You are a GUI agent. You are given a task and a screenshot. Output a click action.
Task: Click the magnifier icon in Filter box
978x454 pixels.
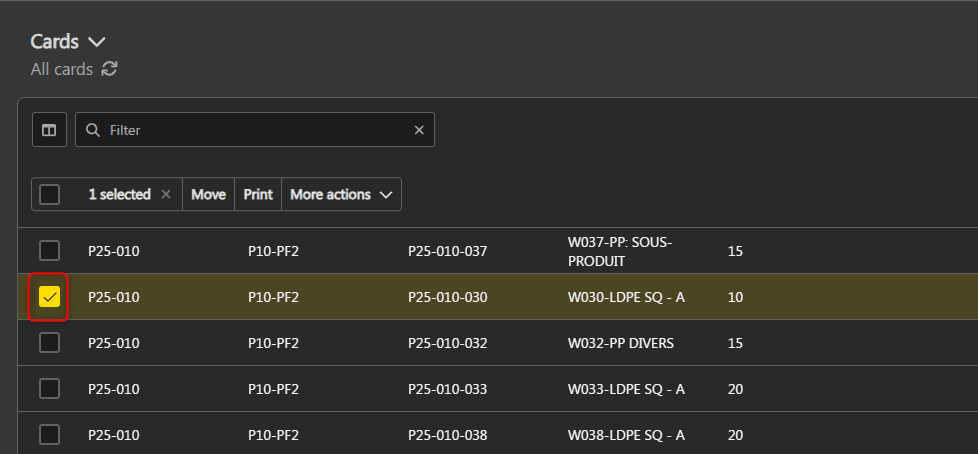coord(93,130)
